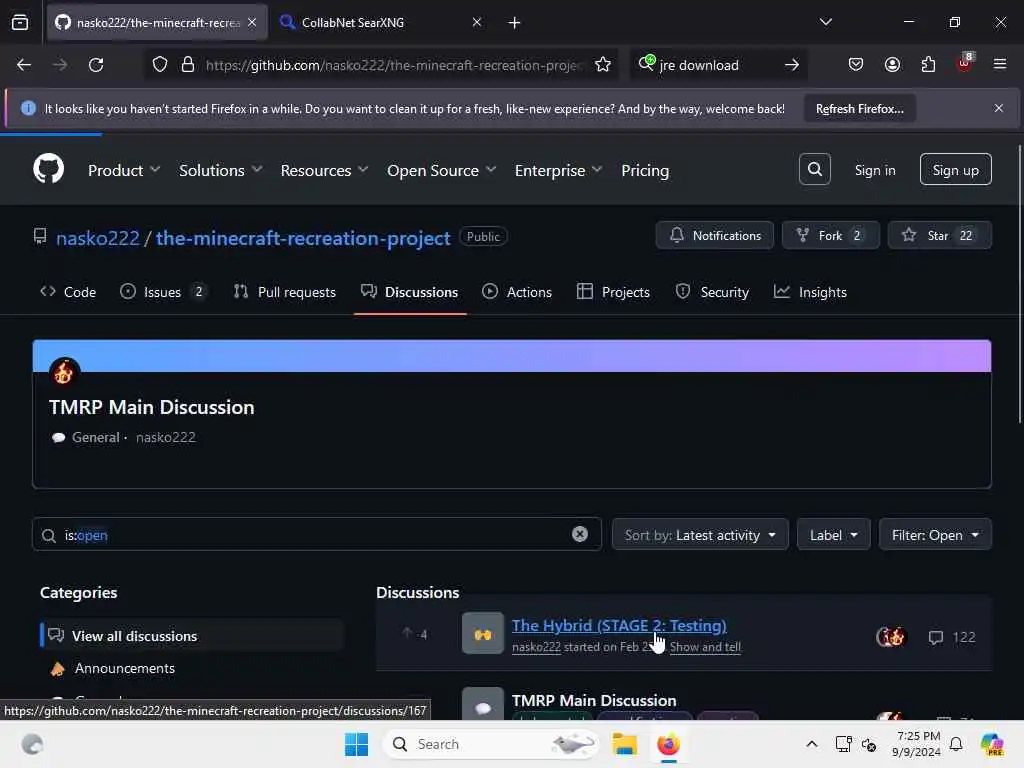Open the tracking protection shield icon
The height and width of the screenshot is (768, 1024).
[x=160, y=65]
